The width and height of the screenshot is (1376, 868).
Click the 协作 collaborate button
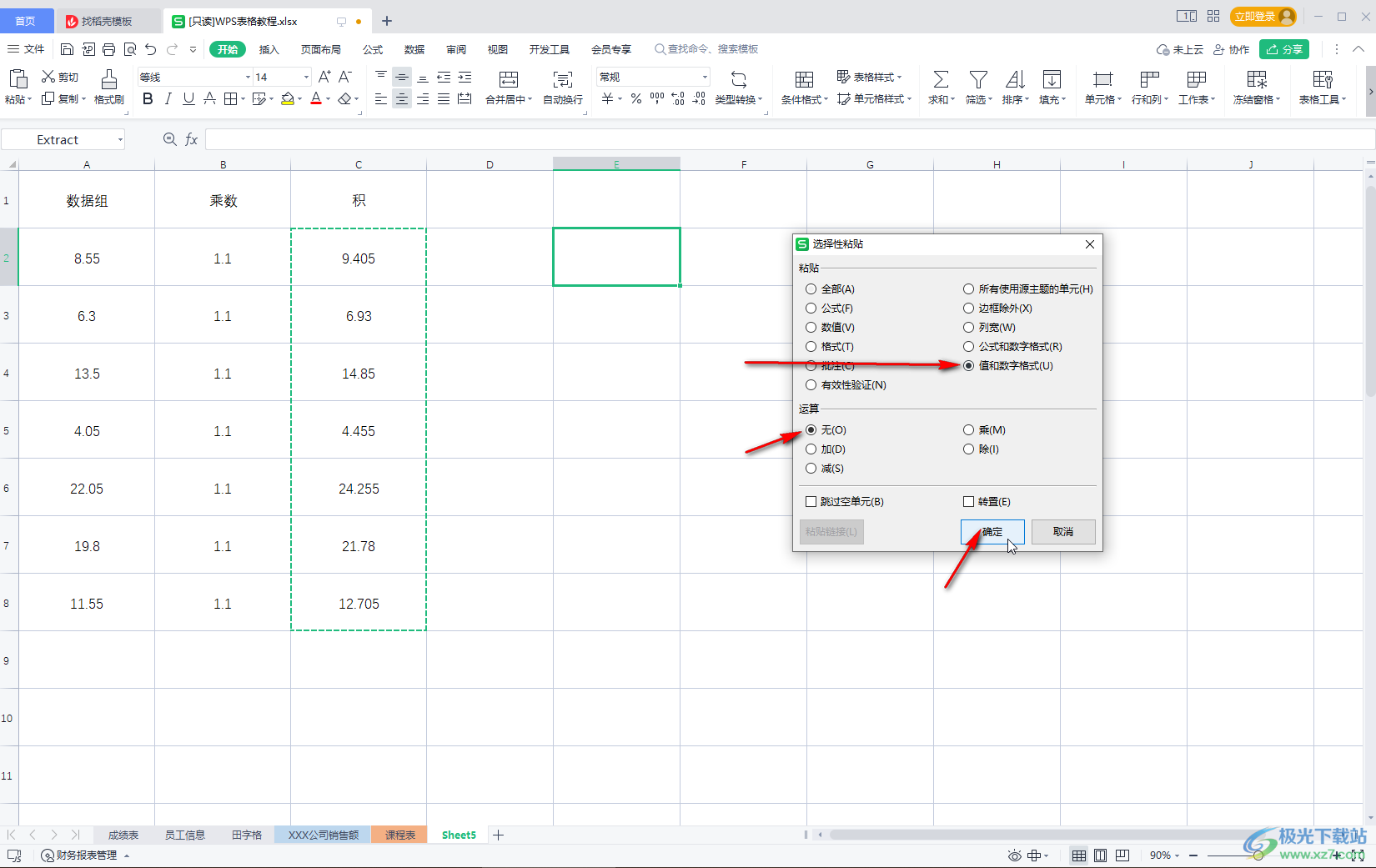coord(1231,49)
